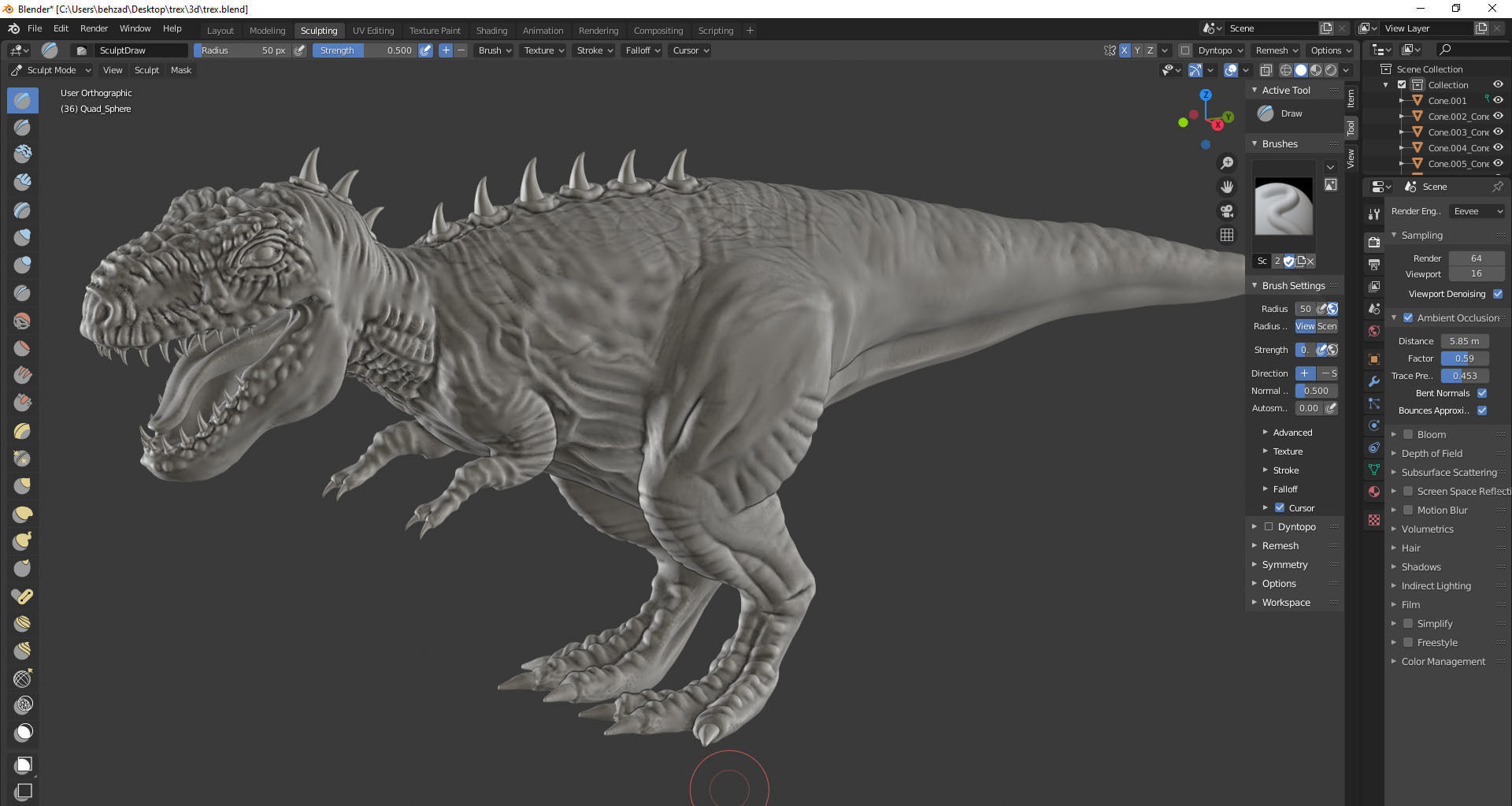1512x806 pixels.
Task: Open the Texture checker properties tab
Action: point(1374,520)
